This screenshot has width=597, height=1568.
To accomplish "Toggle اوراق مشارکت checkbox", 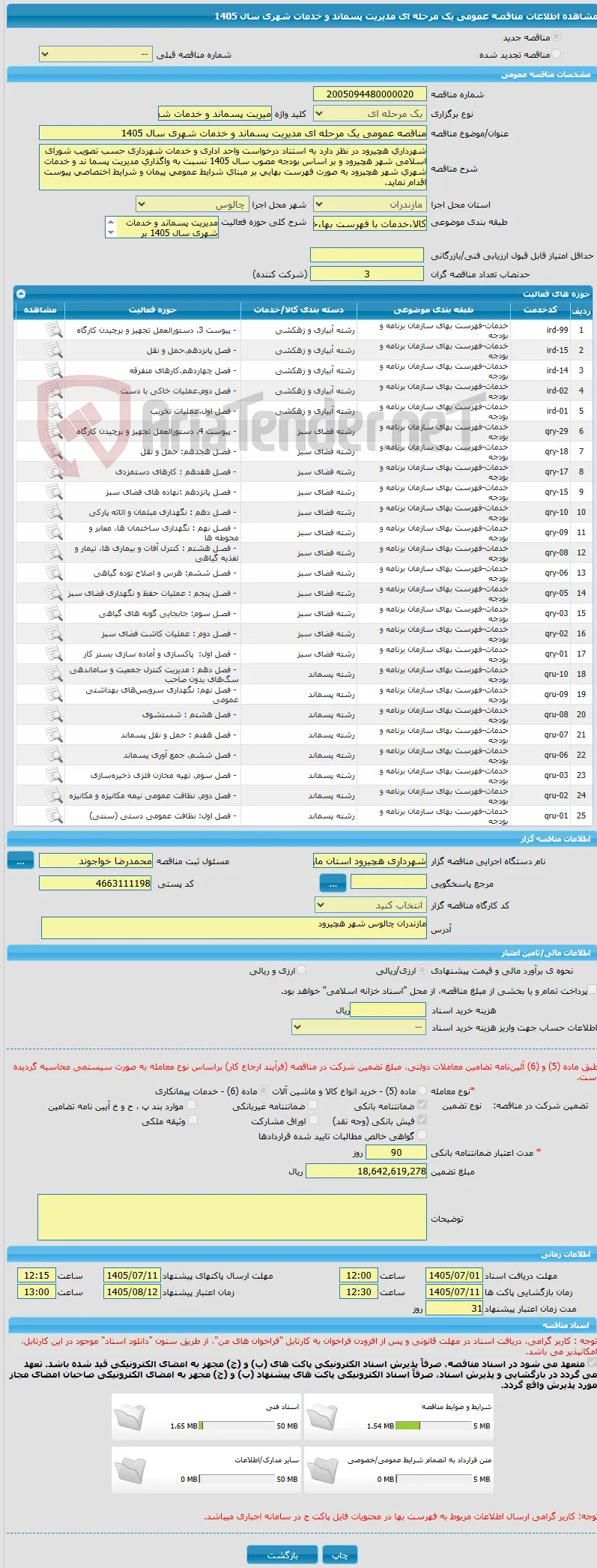I will [x=314, y=1120].
